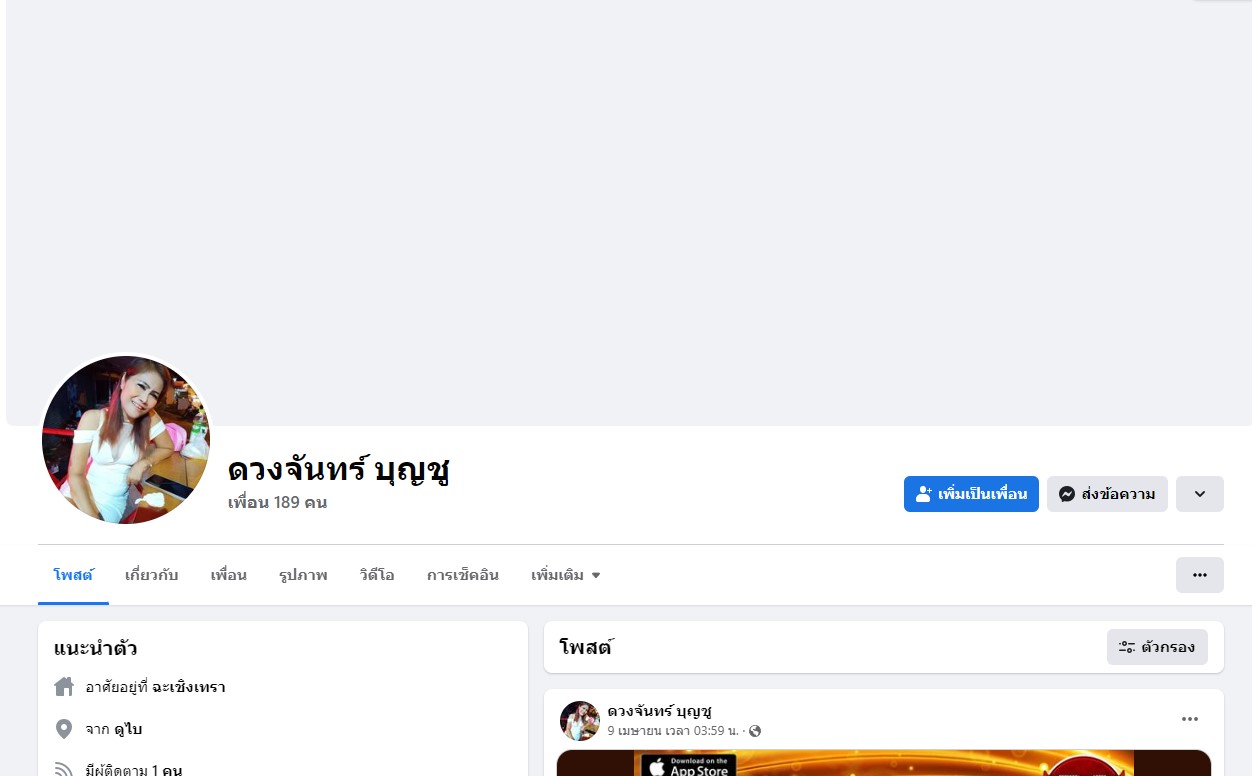The image size is (1252, 776).
Task: Click the เพิ่มเป็นเพื่อน button
Action: pos(971,494)
